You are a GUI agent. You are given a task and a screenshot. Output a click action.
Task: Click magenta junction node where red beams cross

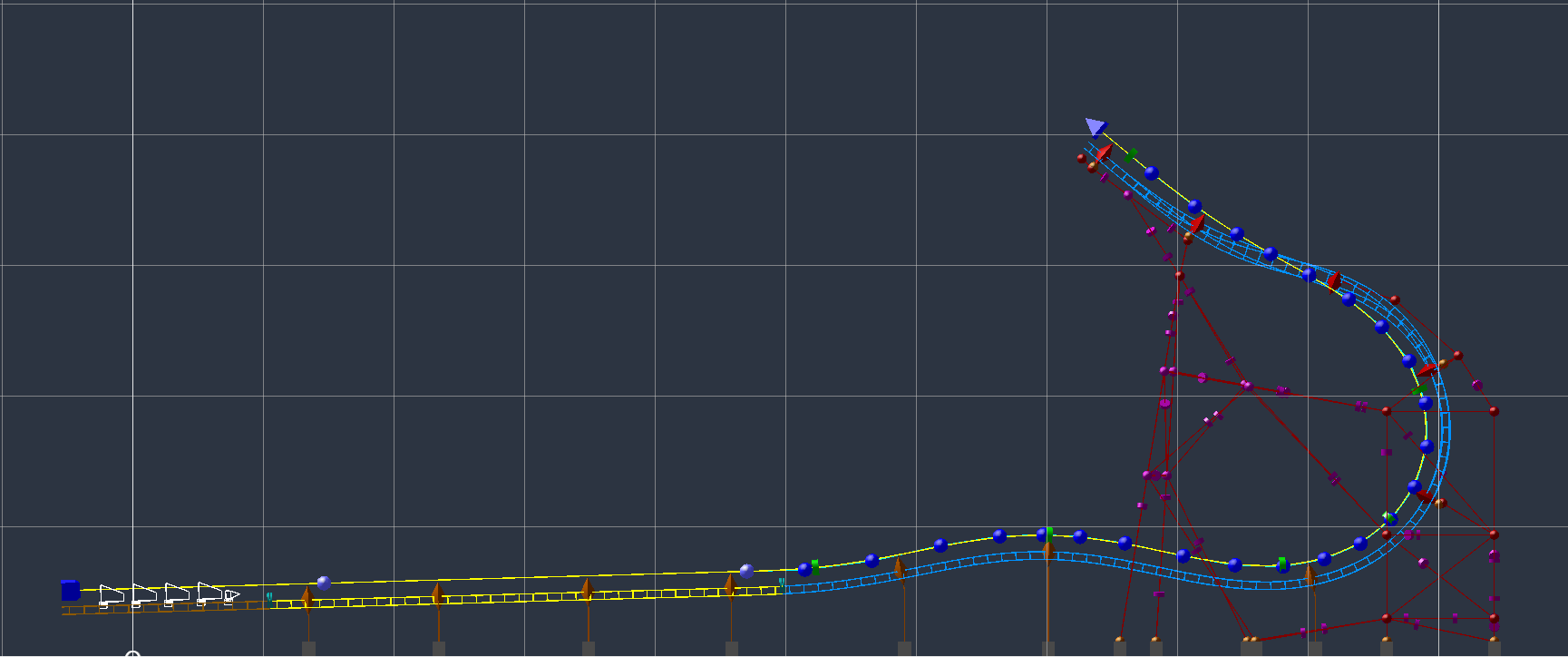(x=1246, y=386)
